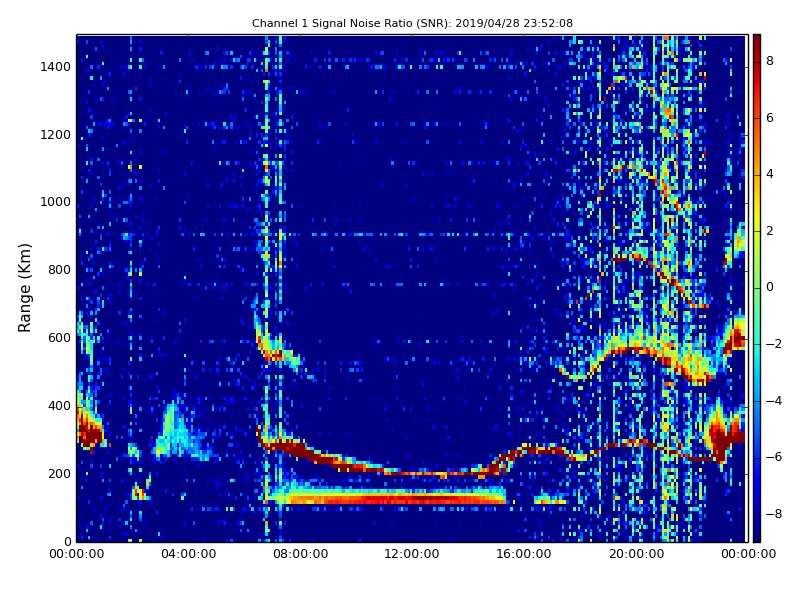Click the colorbar value −2 label
800x600 pixels.
point(773,344)
